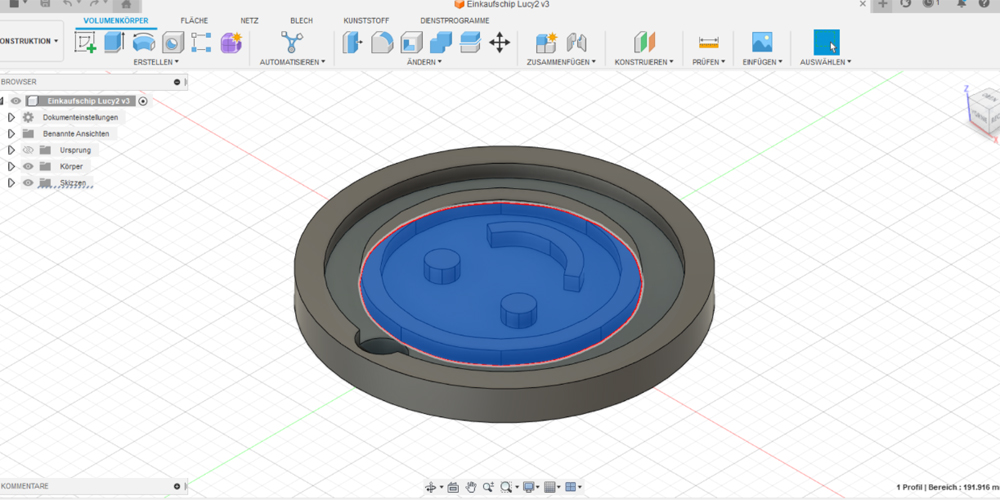Image resolution: width=1000 pixels, height=500 pixels.
Task: Open the Konstruktion workspace dropdown
Action: coord(29,41)
